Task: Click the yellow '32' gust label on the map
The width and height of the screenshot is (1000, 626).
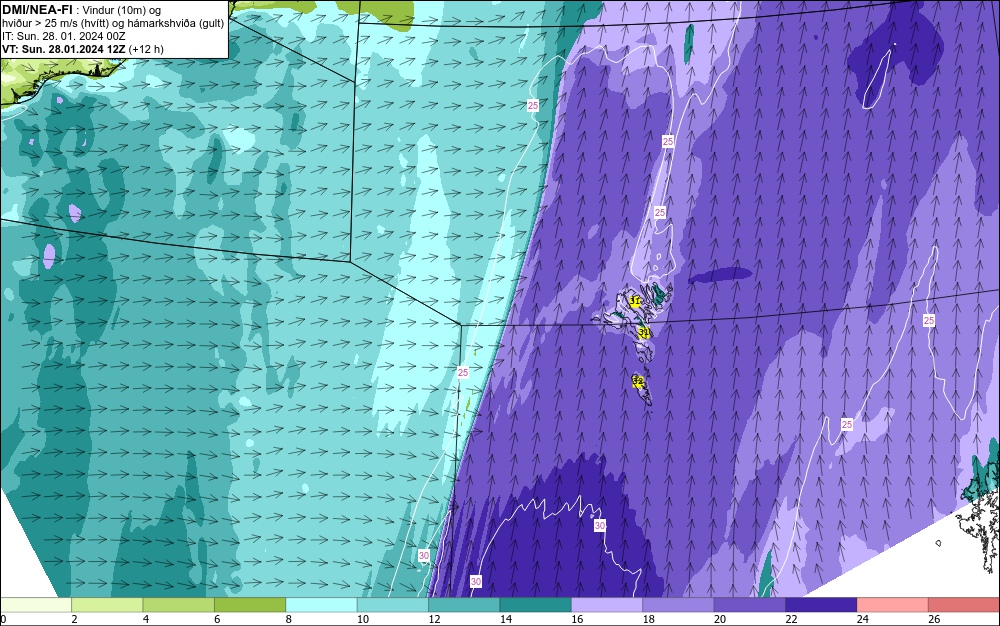Action: [x=638, y=381]
